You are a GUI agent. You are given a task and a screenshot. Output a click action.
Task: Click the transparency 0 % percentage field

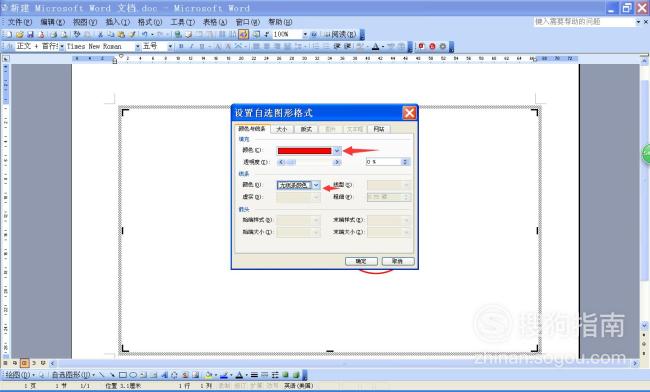pos(384,162)
